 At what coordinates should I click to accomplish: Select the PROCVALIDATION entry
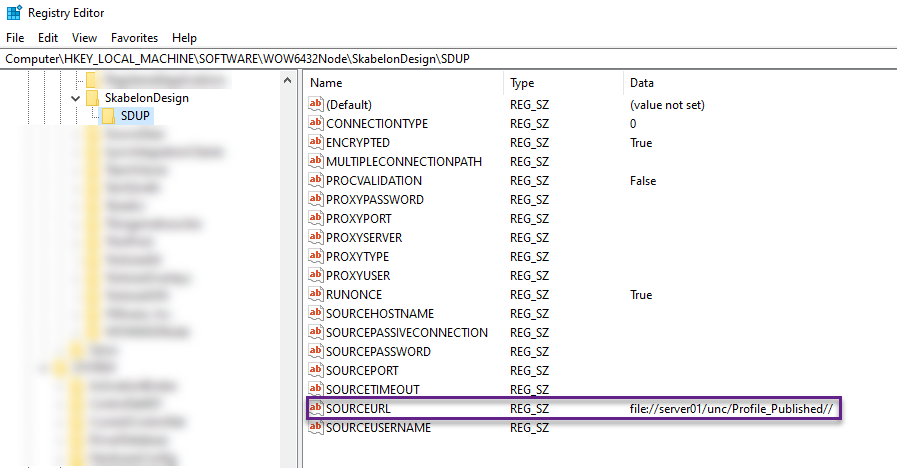click(x=374, y=180)
